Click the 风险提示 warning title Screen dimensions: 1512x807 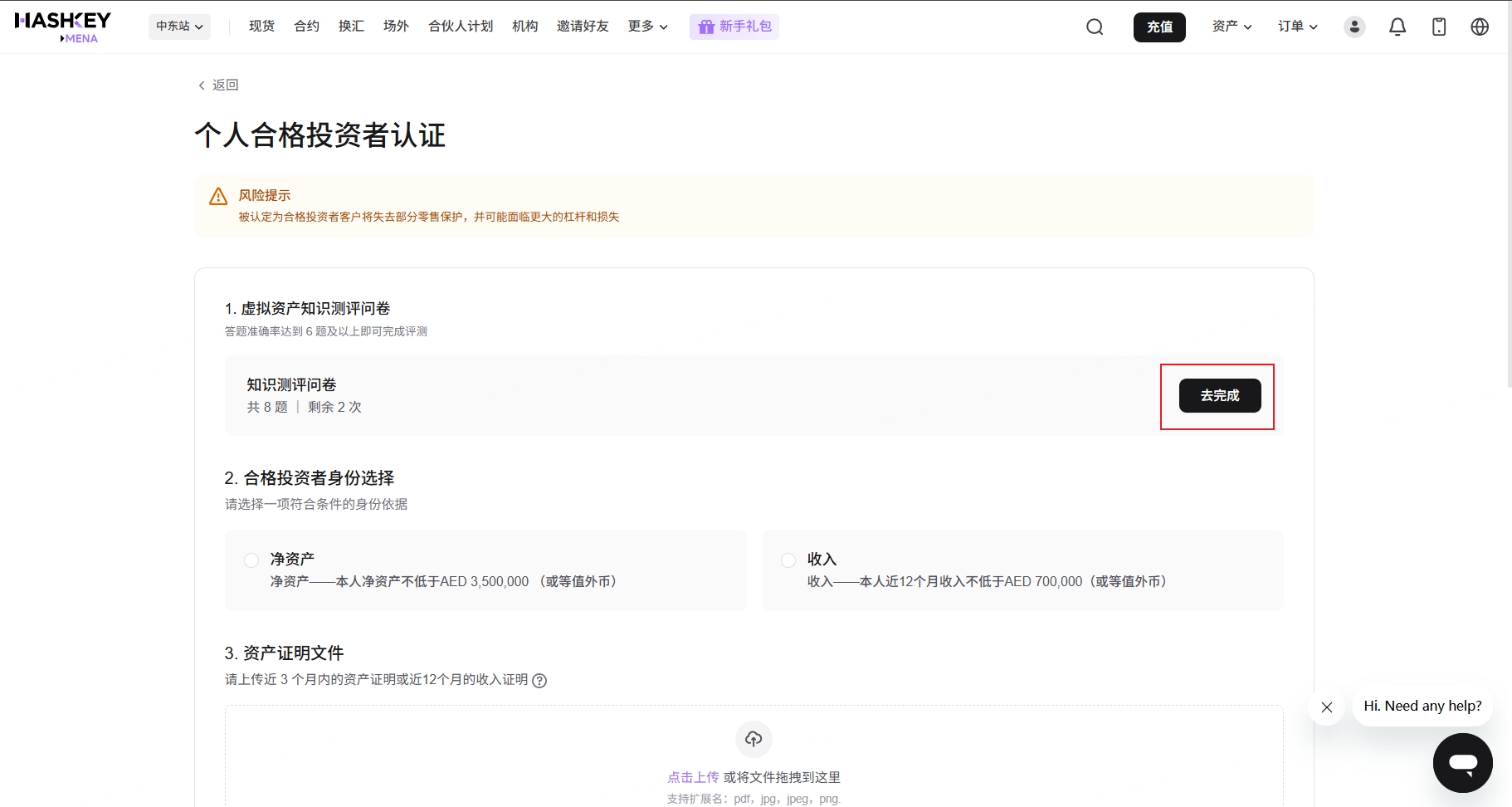(265, 195)
